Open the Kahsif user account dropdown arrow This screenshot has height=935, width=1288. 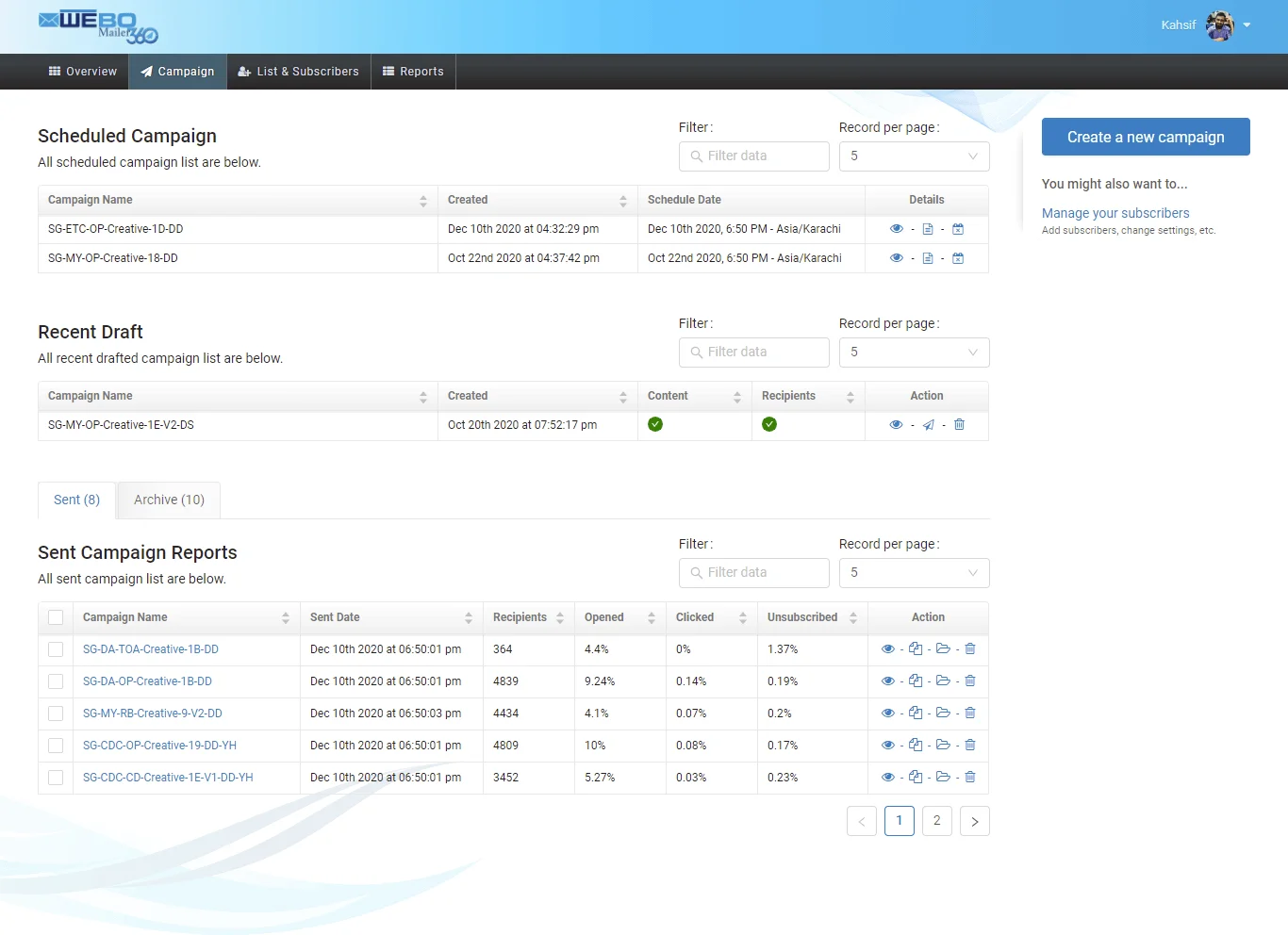pyautogui.click(x=1247, y=25)
